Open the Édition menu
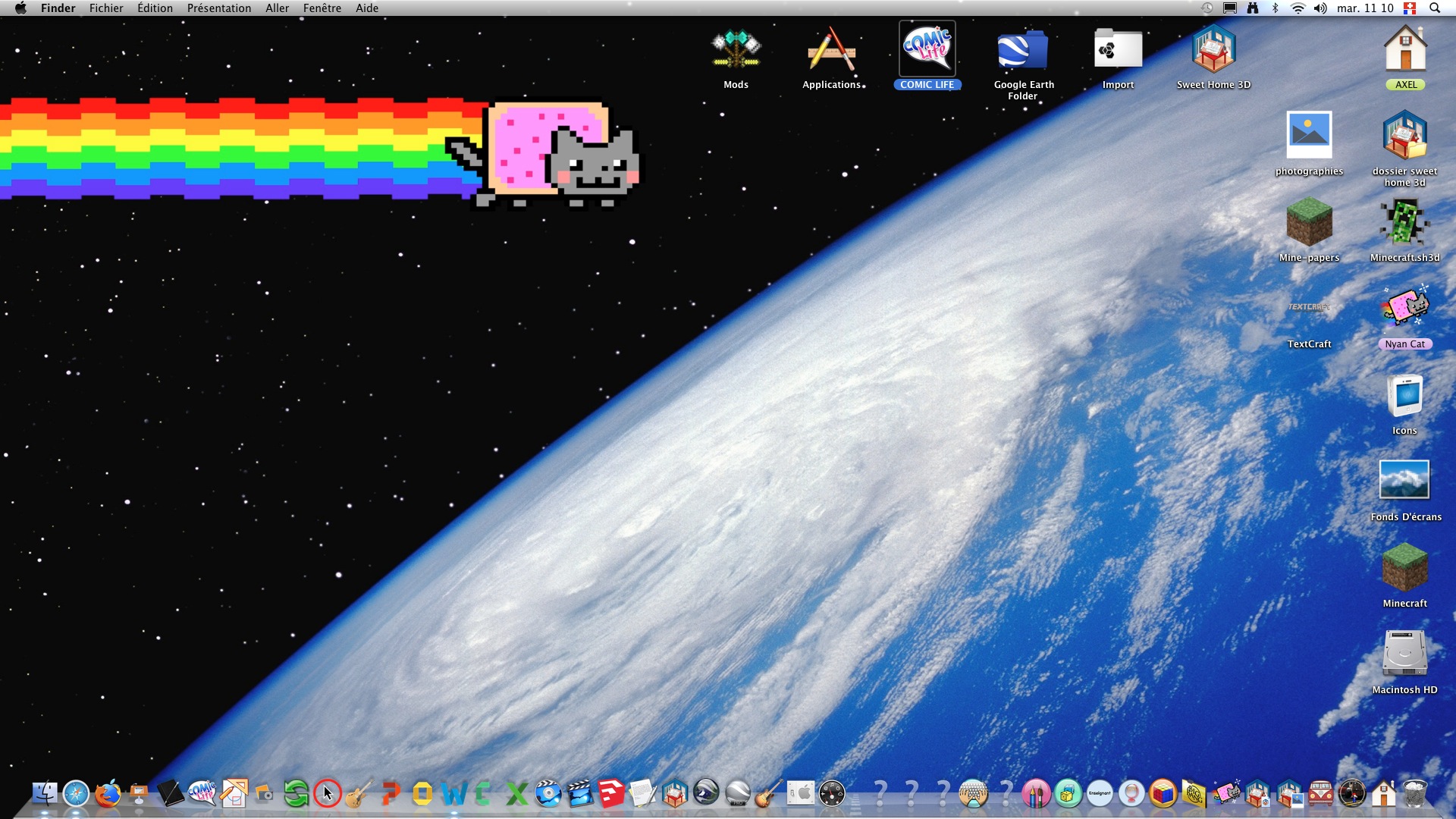The width and height of the screenshot is (1456, 819). pos(155,8)
